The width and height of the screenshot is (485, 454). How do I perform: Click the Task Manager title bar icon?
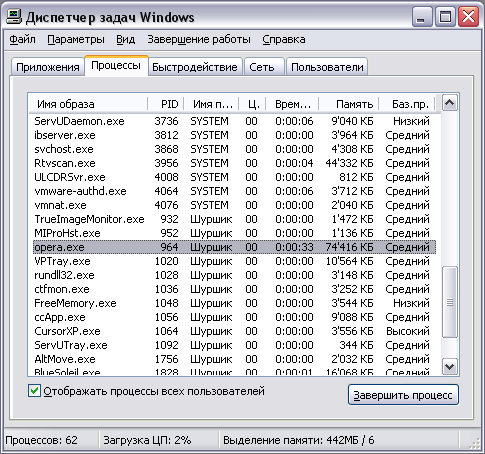click(14, 17)
